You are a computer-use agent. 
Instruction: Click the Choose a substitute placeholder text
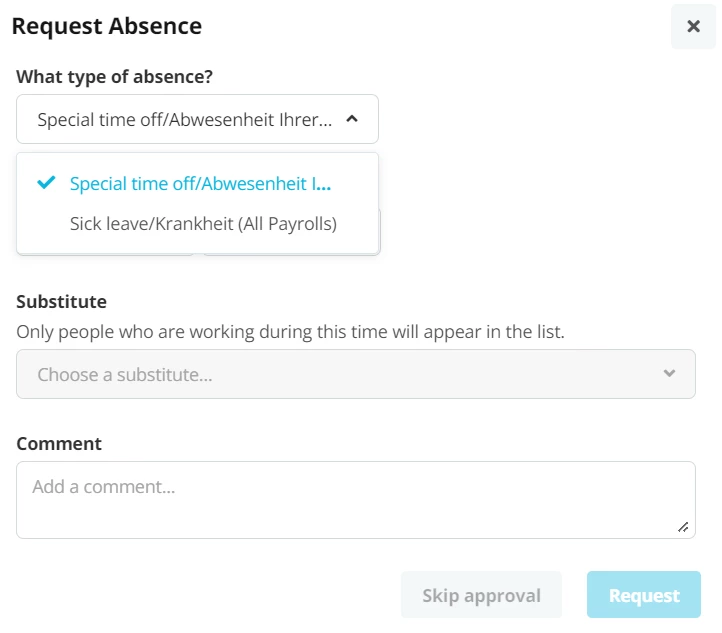coord(125,374)
